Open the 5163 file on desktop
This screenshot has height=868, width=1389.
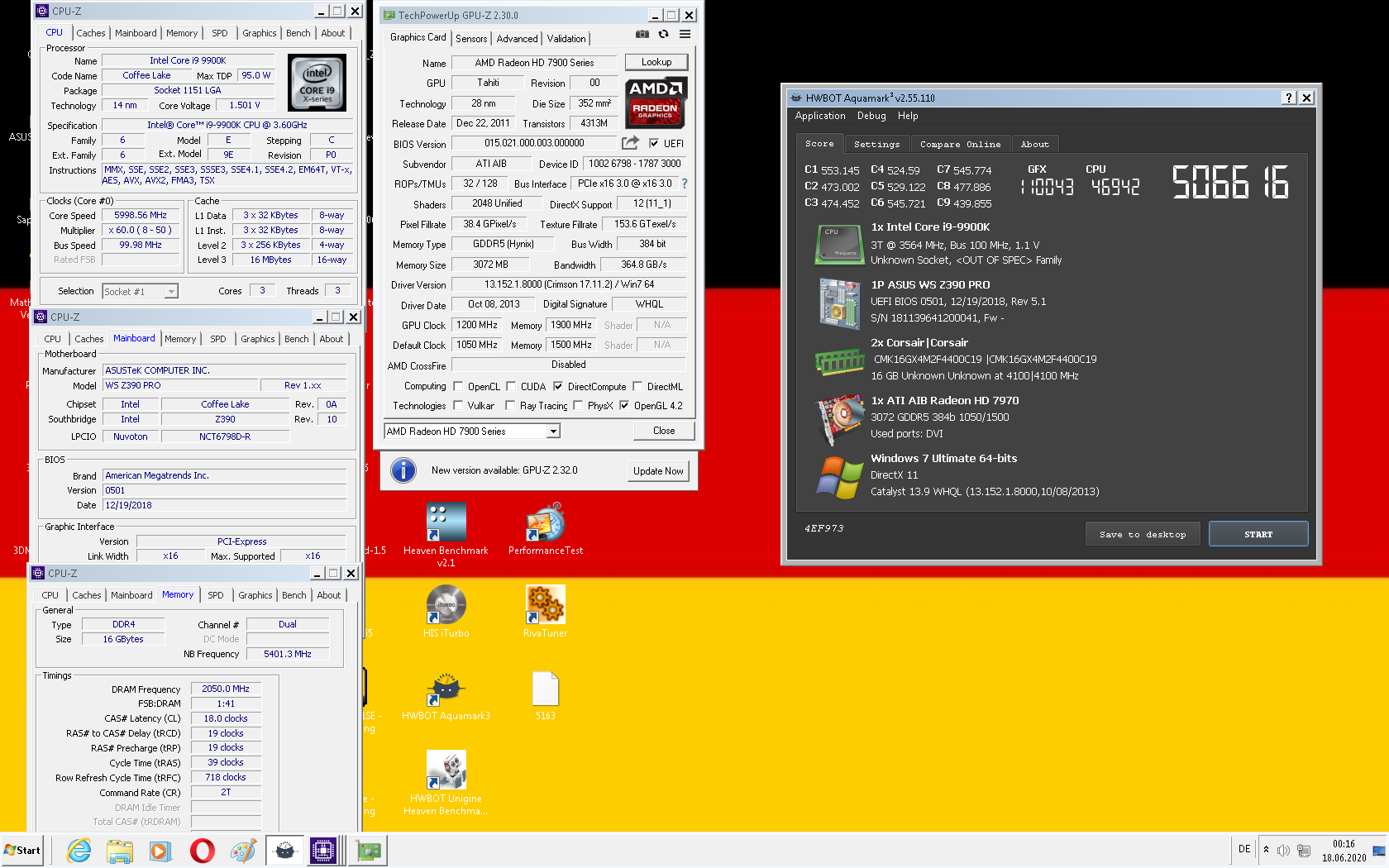(545, 694)
